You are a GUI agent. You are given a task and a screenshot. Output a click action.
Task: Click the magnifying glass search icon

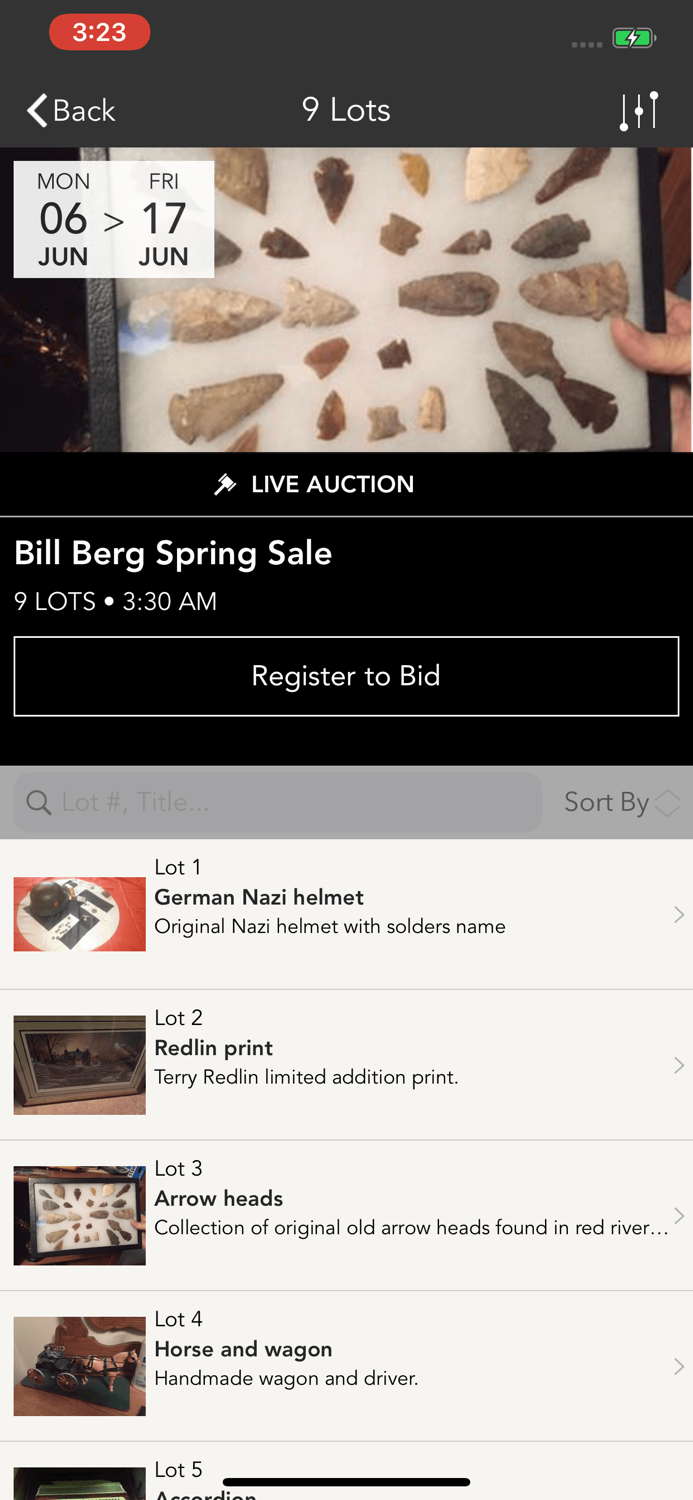point(38,802)
